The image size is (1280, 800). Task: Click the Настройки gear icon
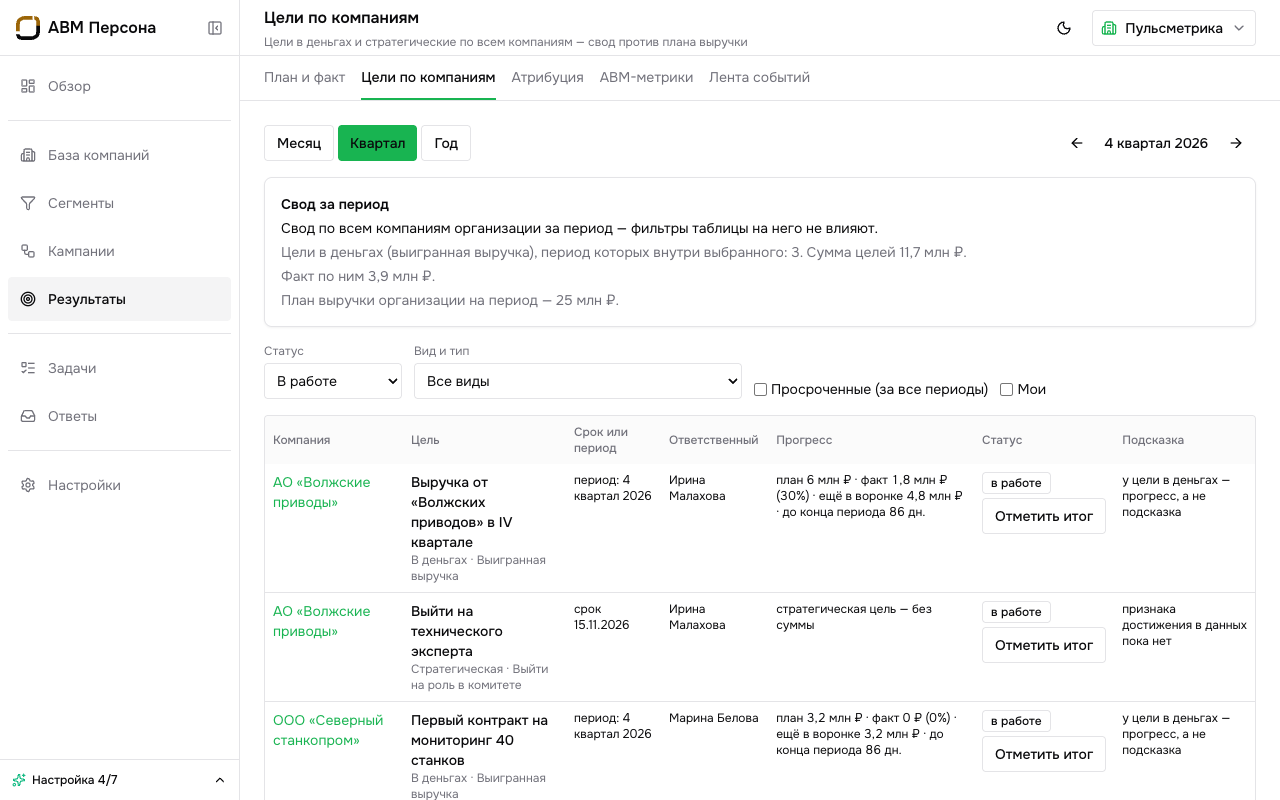point(28,485)
